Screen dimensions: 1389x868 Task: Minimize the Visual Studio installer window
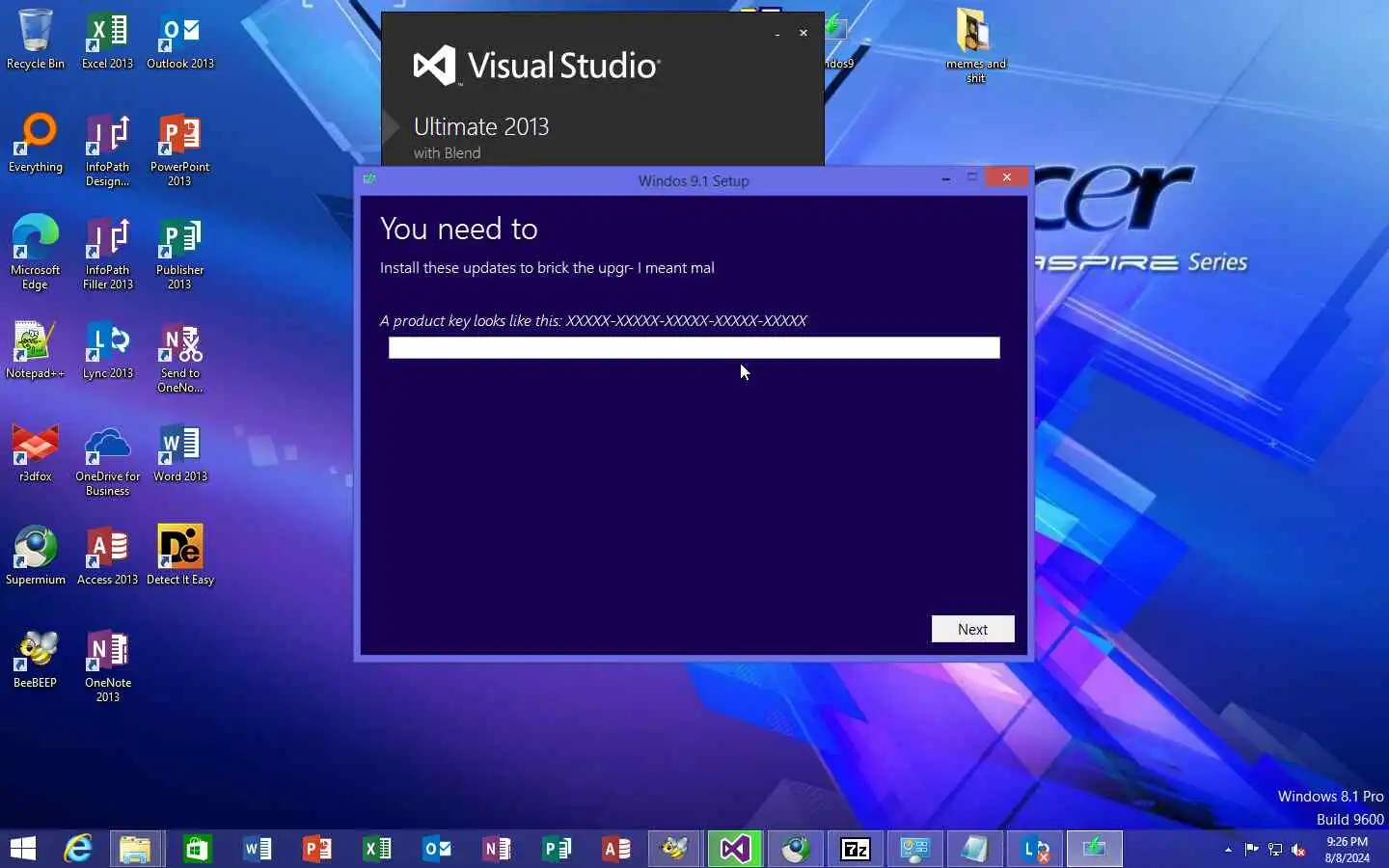coord(777,34)
